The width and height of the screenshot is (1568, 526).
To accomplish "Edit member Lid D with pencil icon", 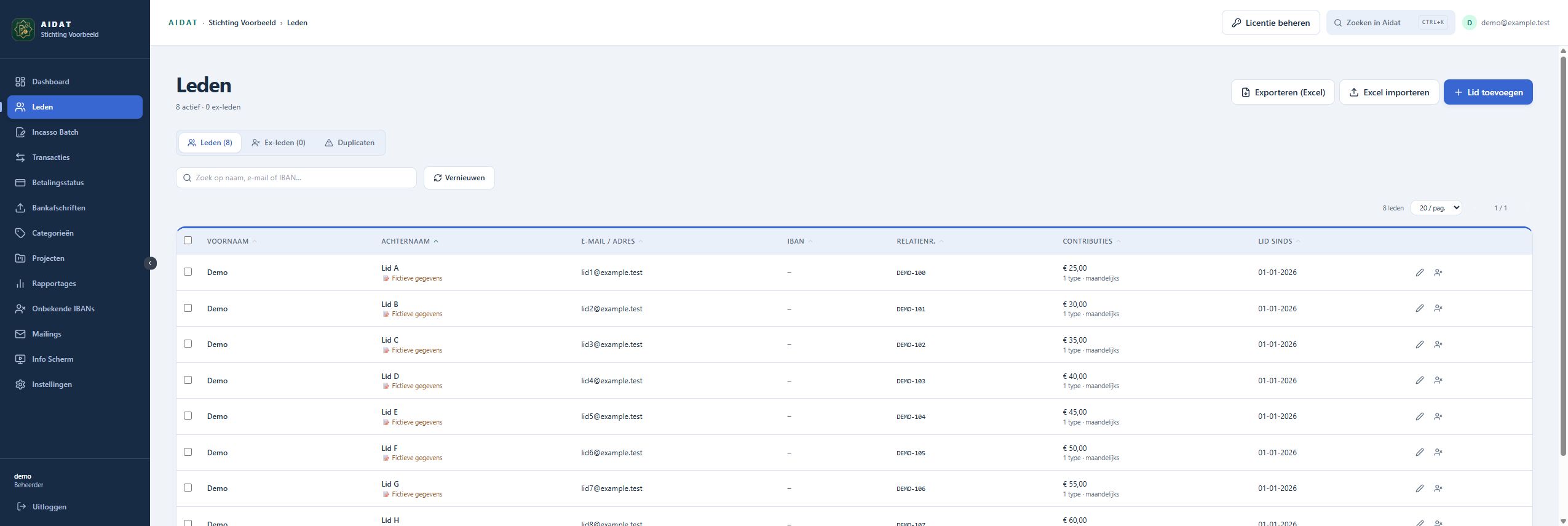I will pos(1419,380).
